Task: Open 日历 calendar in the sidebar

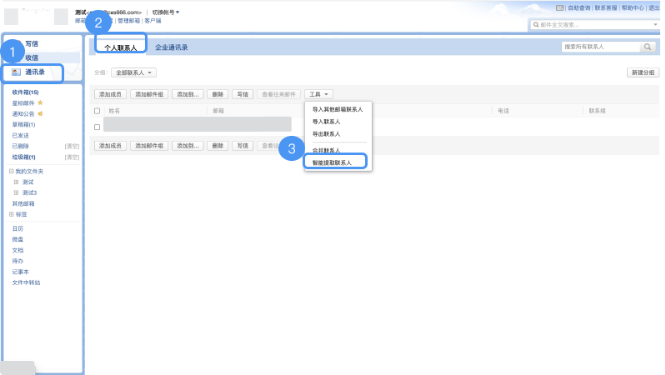Action: pyautogui.click(x=18, y=229)
